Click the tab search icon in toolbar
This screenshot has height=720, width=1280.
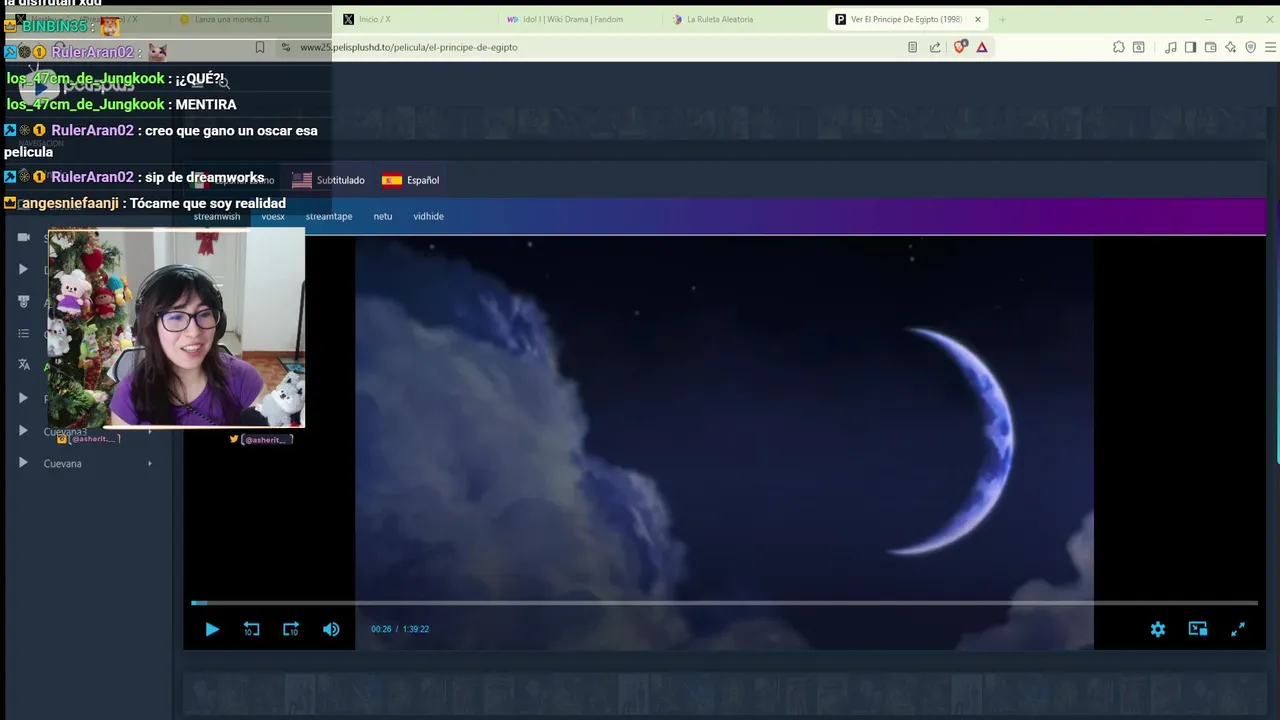click(1139, 47)
